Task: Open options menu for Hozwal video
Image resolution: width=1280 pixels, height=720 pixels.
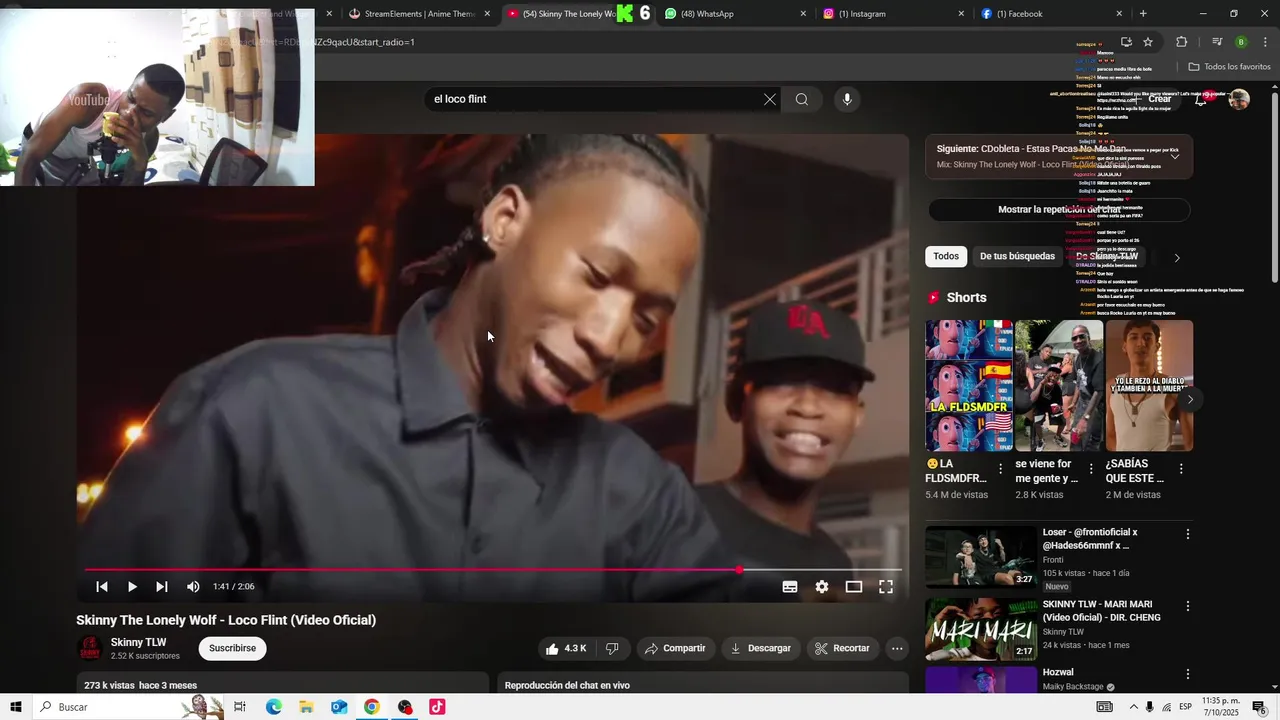Action: (x=1188, y=674)
